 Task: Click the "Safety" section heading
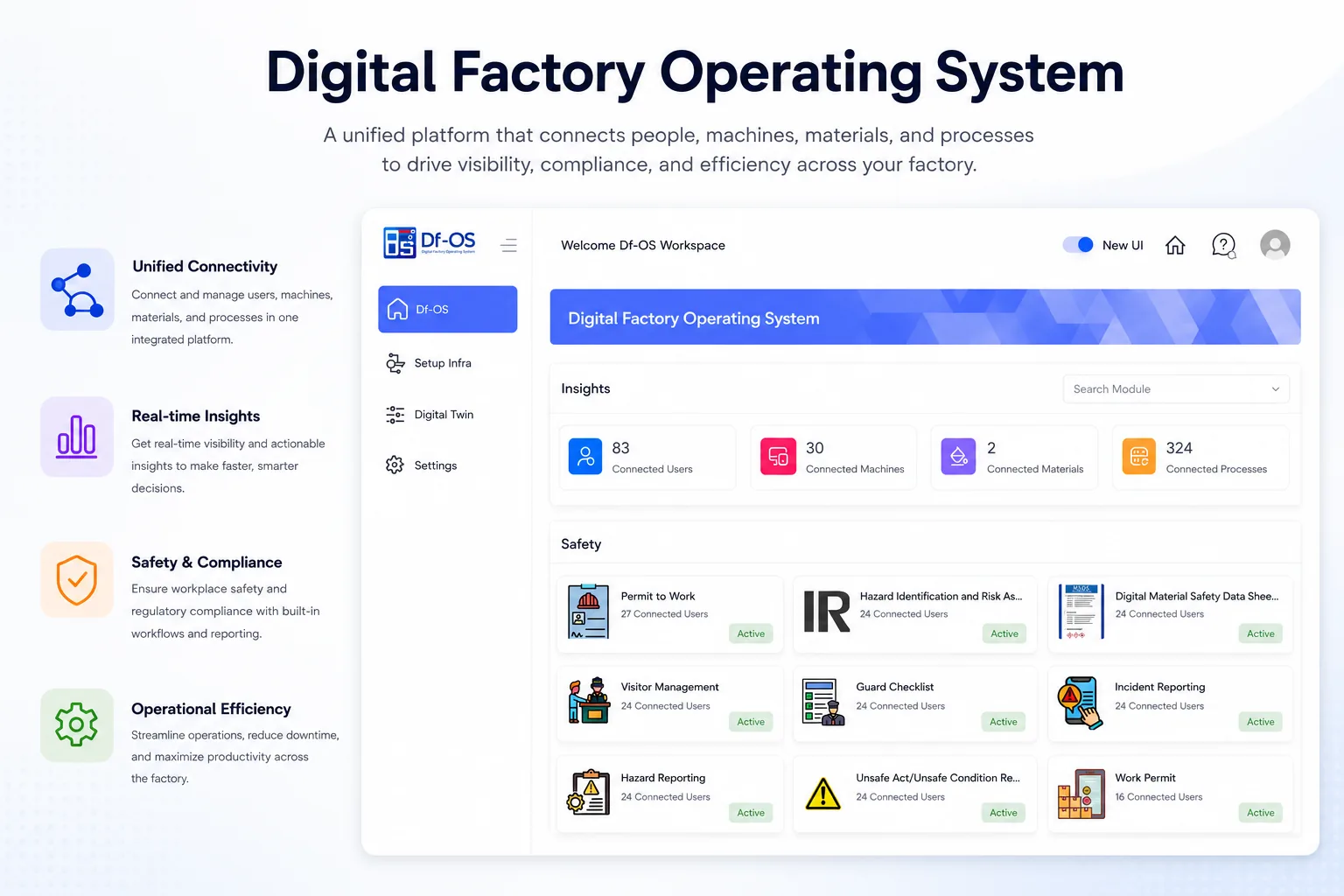581,544
